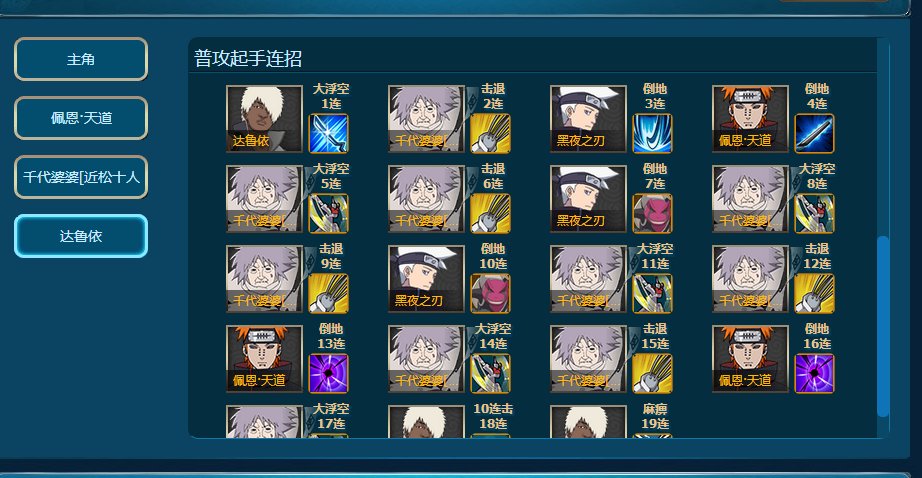Image resolution: width=922 pixels, height=478 pixels.
Task: Select the 4连 dark blade skill icon
Action: (x=814, y=133)
